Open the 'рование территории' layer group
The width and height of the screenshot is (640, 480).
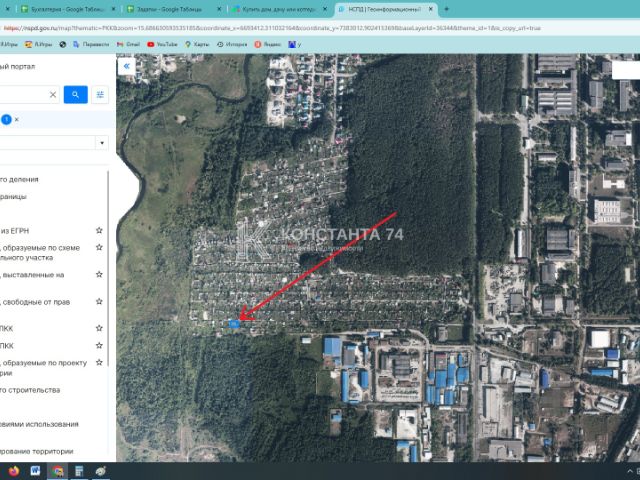pos(37,451)
